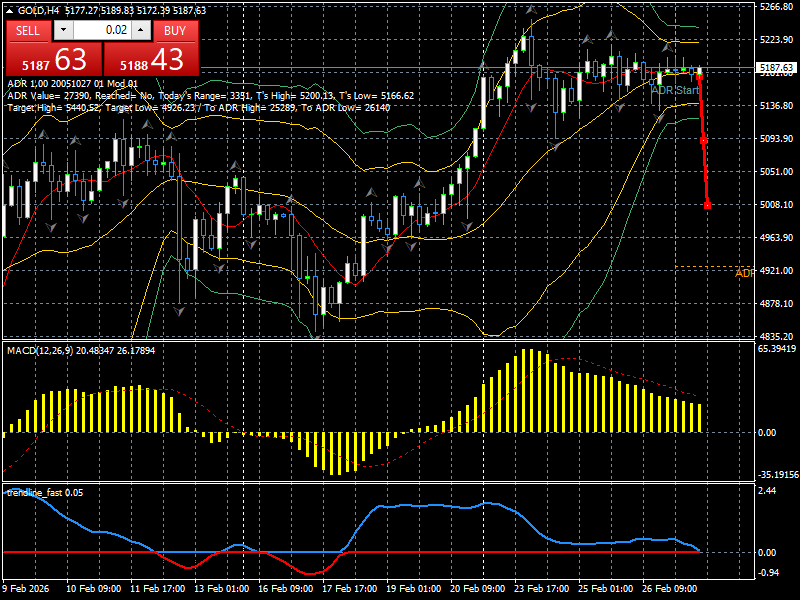Select the bottom handle of the red trendline
The height and width of the screenshot is (600, 800).
708,205
